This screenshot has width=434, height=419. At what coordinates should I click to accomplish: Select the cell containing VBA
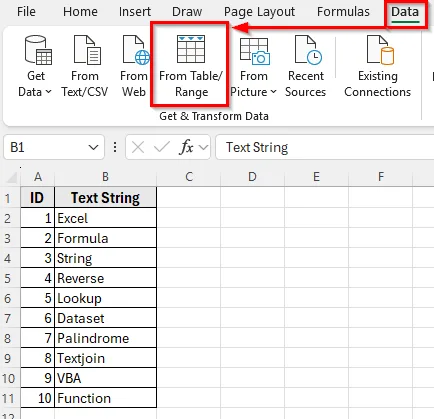click(x=105, y=378)
